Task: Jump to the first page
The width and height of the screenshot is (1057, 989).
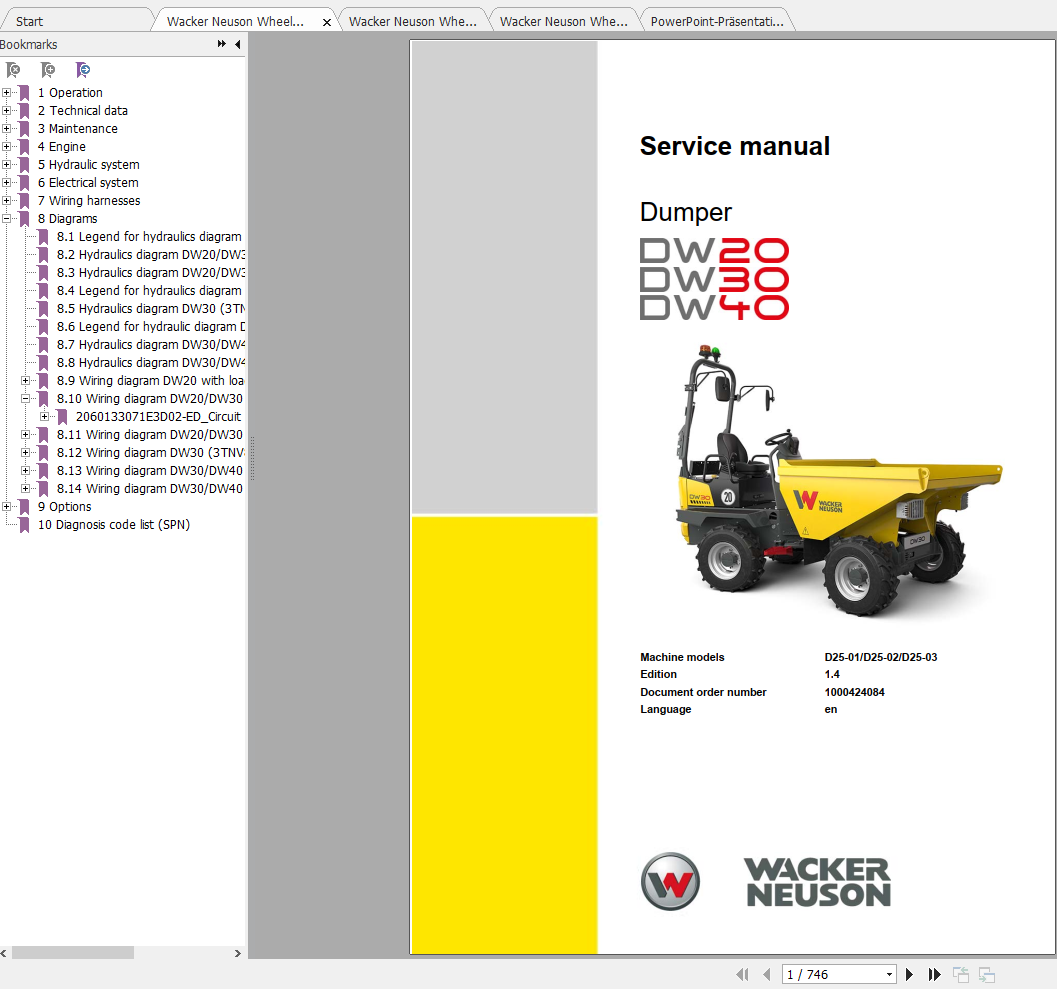Action: tap(742, 974)
